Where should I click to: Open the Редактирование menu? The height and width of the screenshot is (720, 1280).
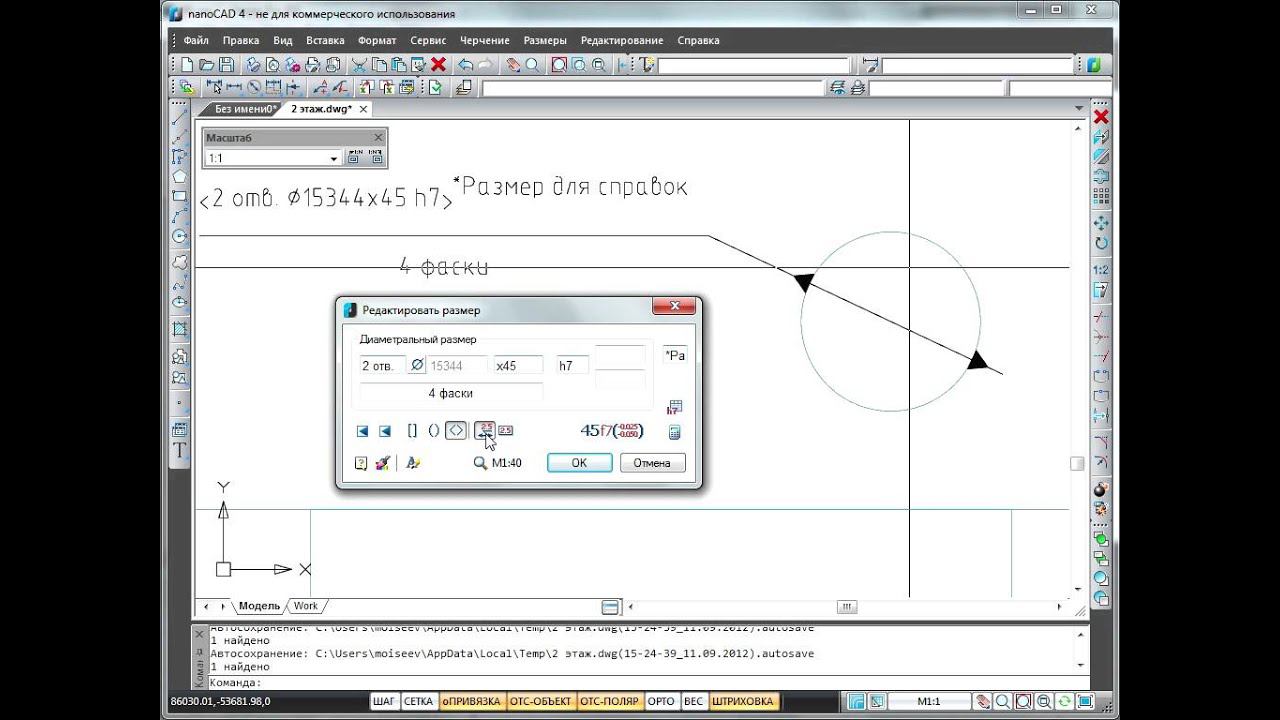pos(622,41)
